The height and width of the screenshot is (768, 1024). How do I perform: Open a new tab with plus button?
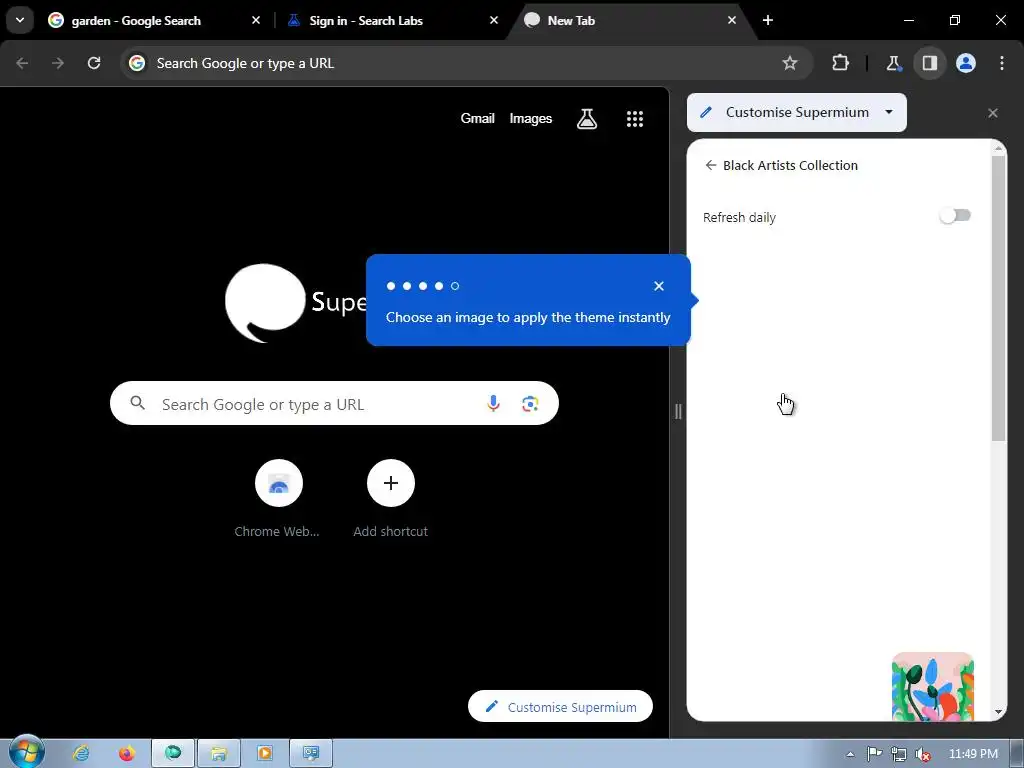pyautogui.click(x=768, y=20)
